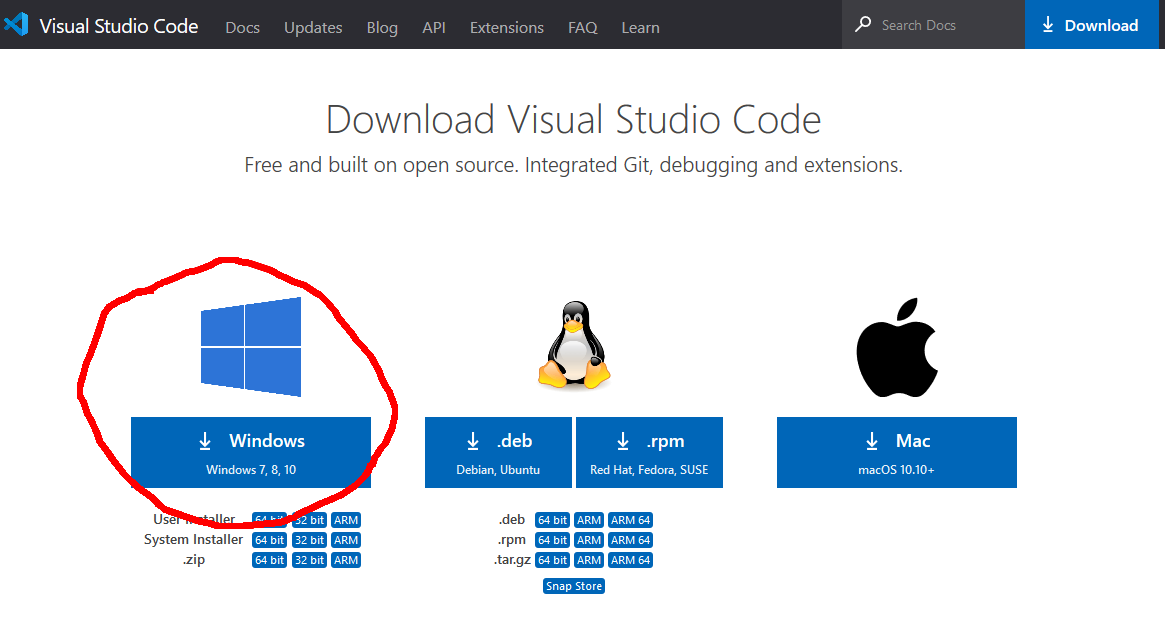The width and height of the screenshot is (1165, 633).
Task: Click the Visual Studio Code logo
Action: point(16,25)
